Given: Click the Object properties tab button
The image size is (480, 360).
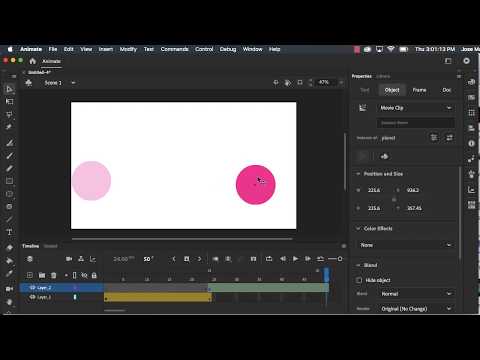Looking at the screenshot, I should coord(392,90).
